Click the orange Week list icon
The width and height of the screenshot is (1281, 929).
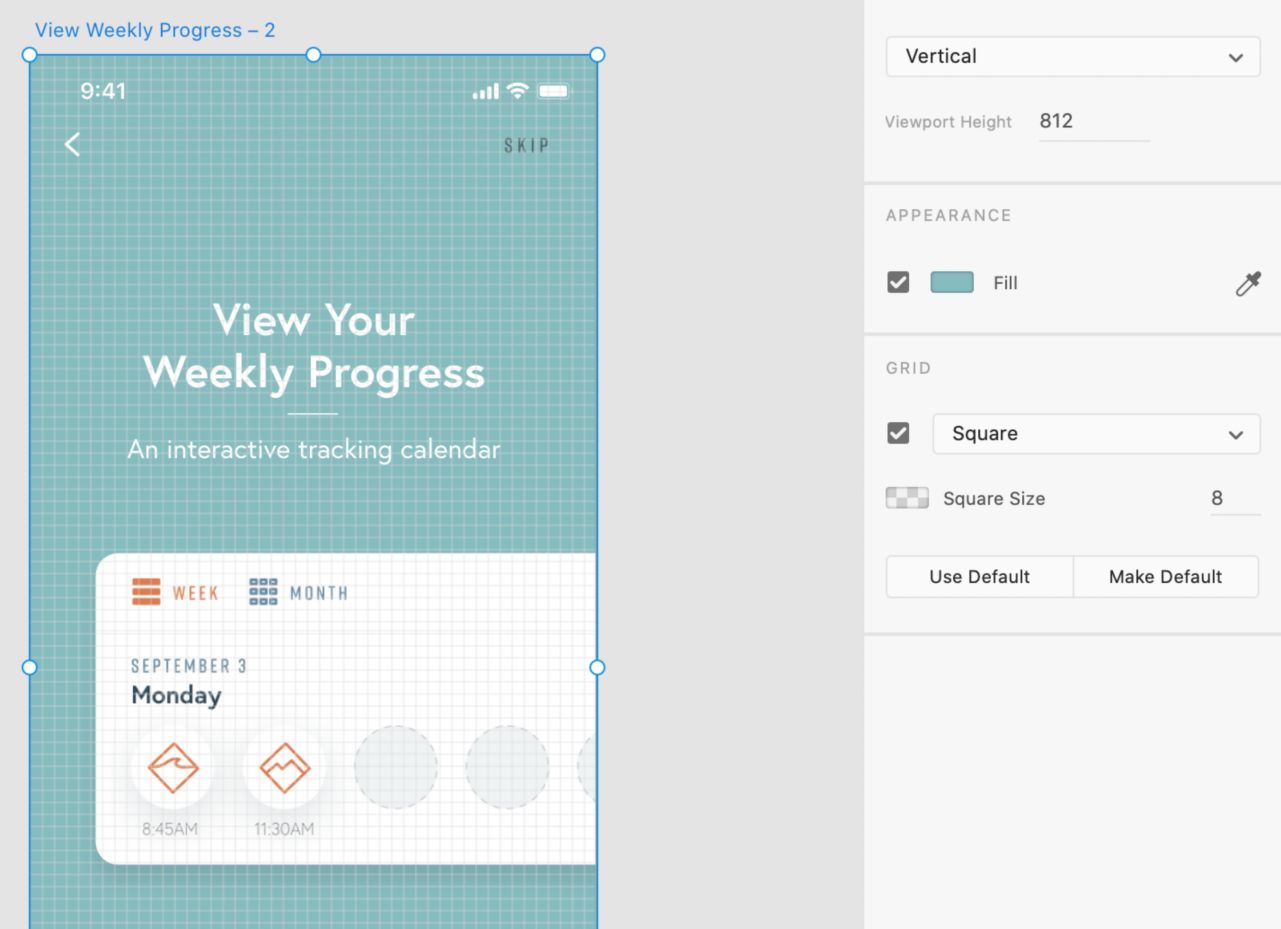point(146,592)
